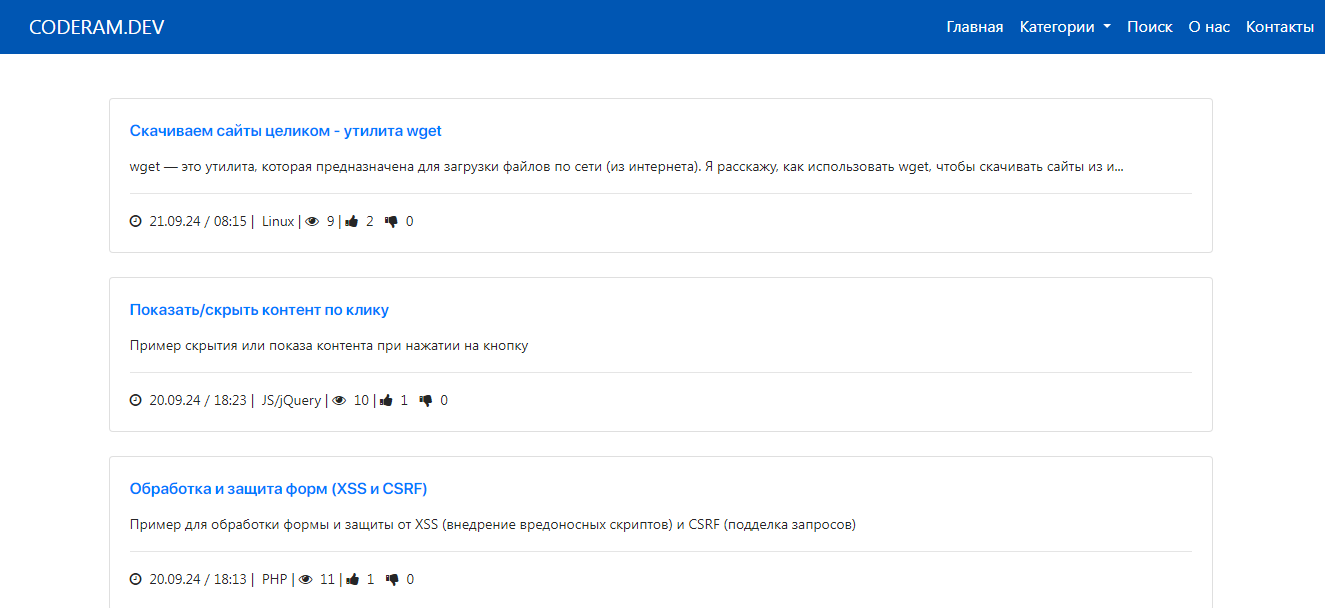Open article Показать/скрыть контент по клику
Image resolution: width=1325 pixels, height=608 pixels.
pos(259,310)
